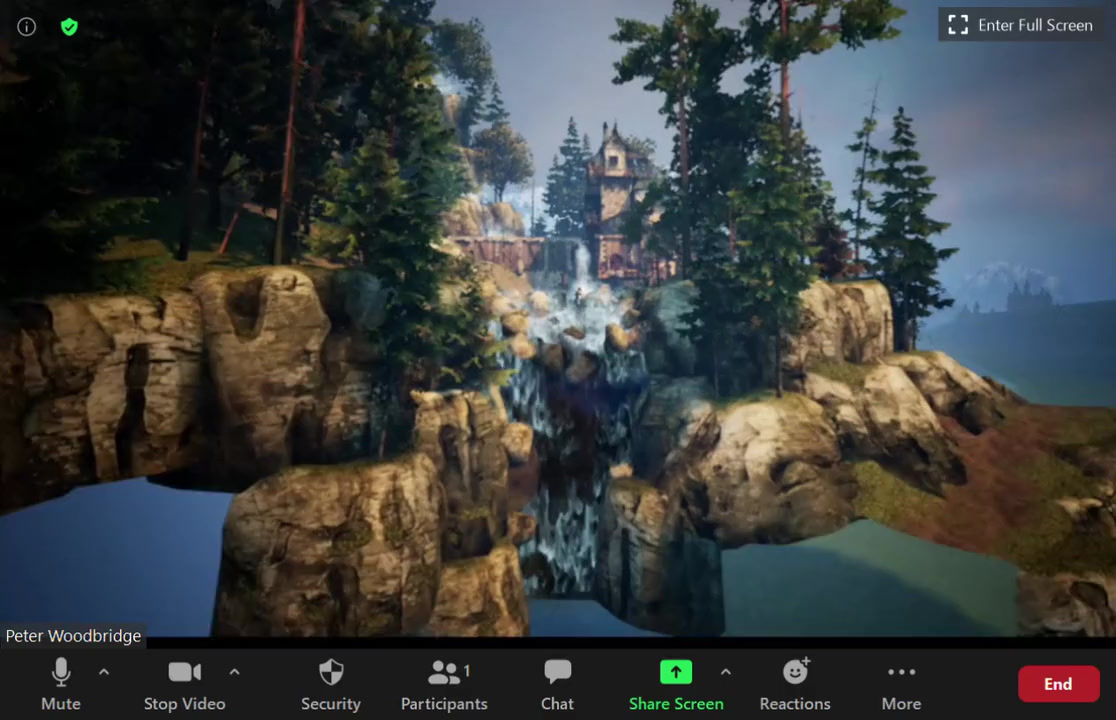Open Reactions

click(795, 684)
